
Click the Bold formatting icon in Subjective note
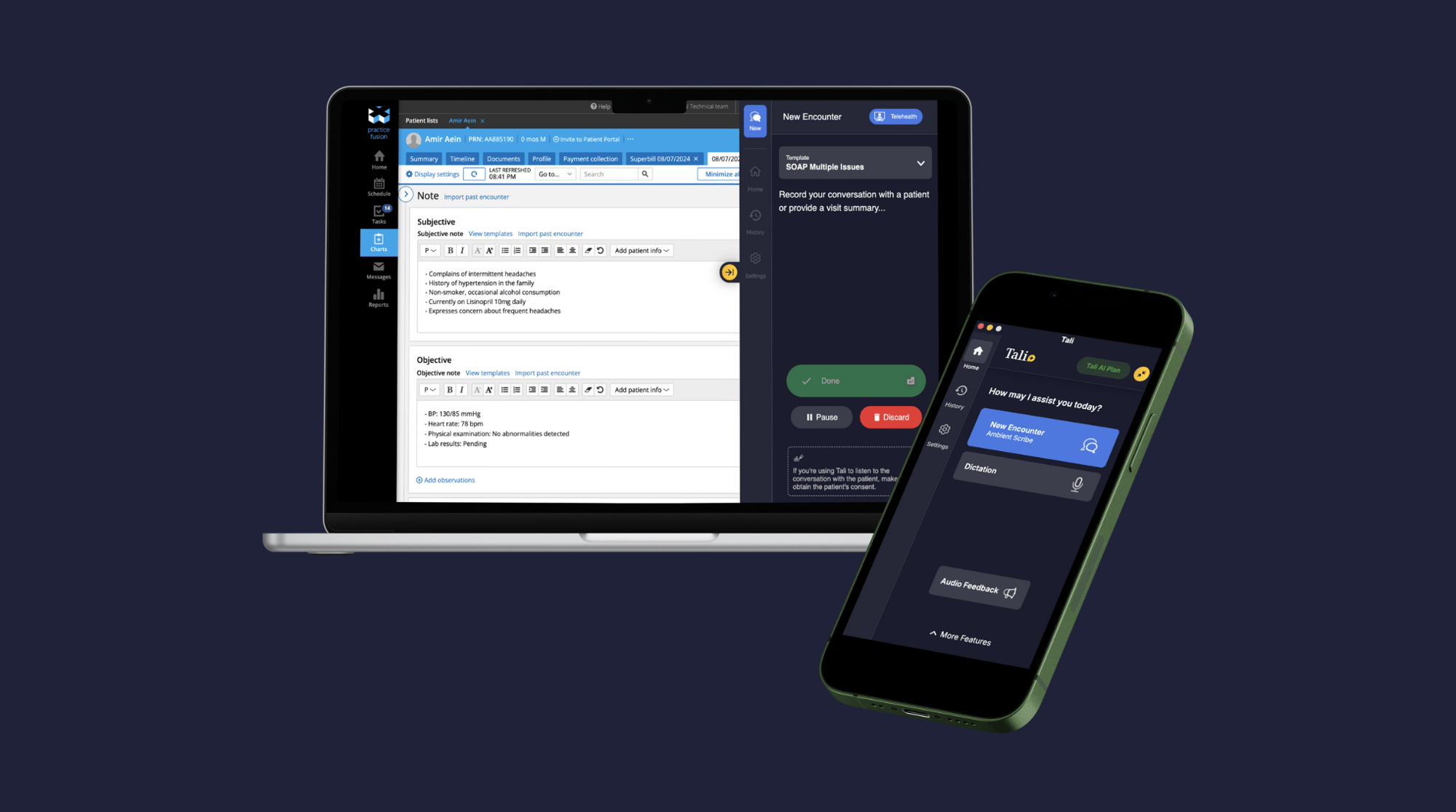(449, 250)
